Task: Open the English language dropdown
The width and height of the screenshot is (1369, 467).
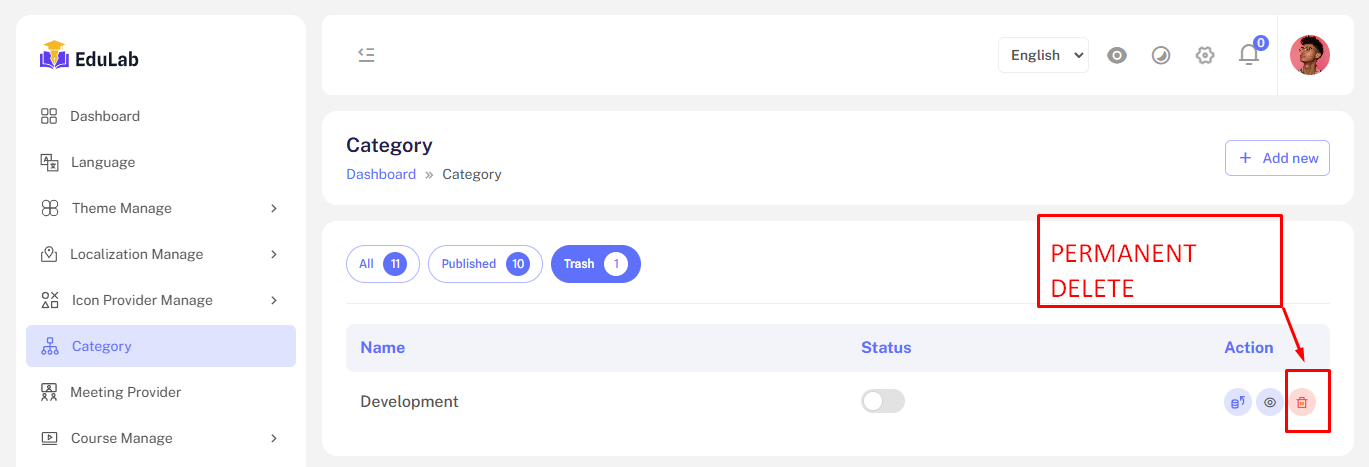Action: click(1043, 55)
